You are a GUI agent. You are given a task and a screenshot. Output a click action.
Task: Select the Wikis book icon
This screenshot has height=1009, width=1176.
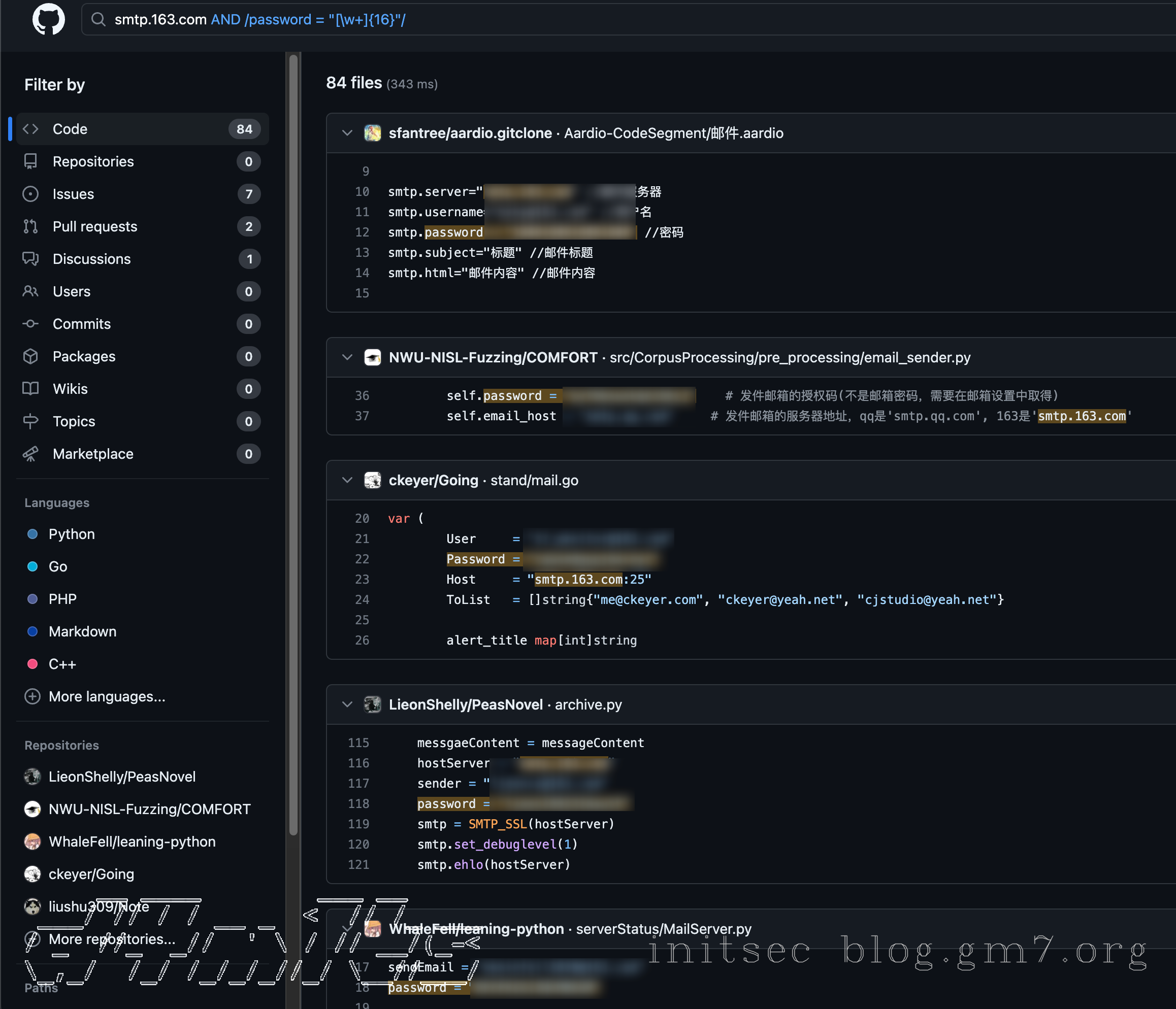[x=31, y=388]
